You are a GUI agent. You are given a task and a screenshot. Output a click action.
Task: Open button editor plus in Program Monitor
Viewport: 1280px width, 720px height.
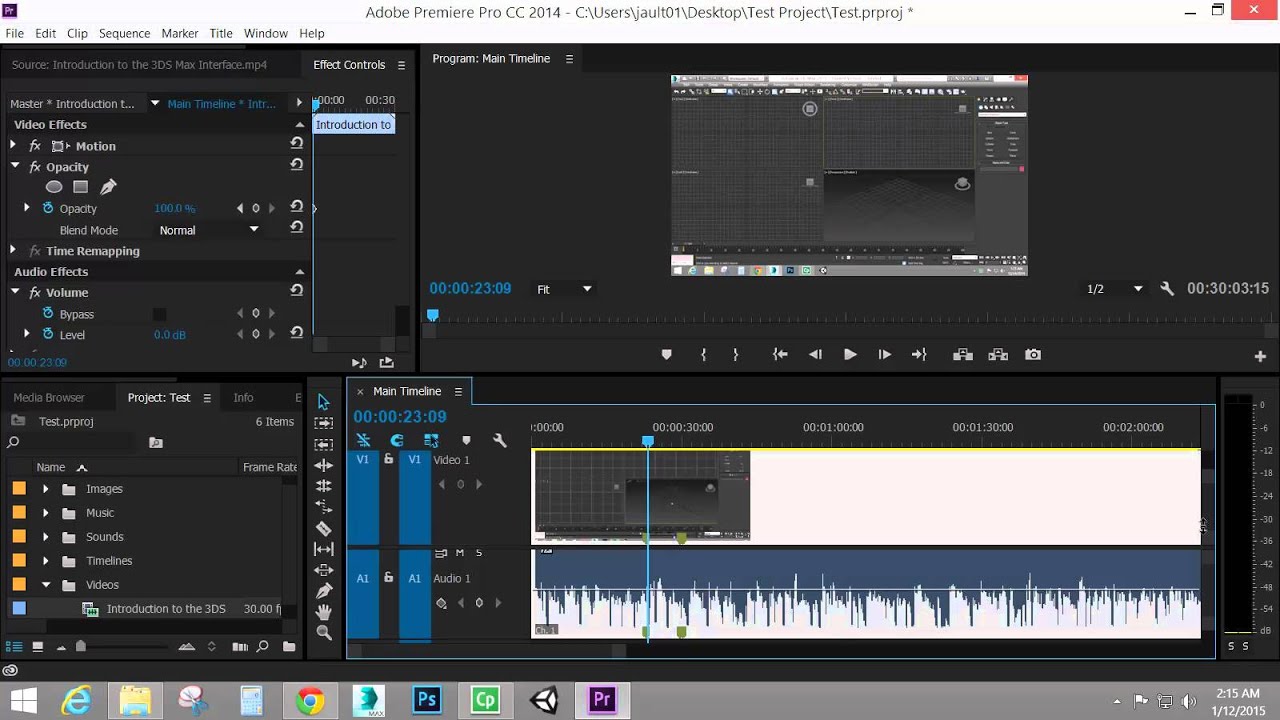point(1260,356)
